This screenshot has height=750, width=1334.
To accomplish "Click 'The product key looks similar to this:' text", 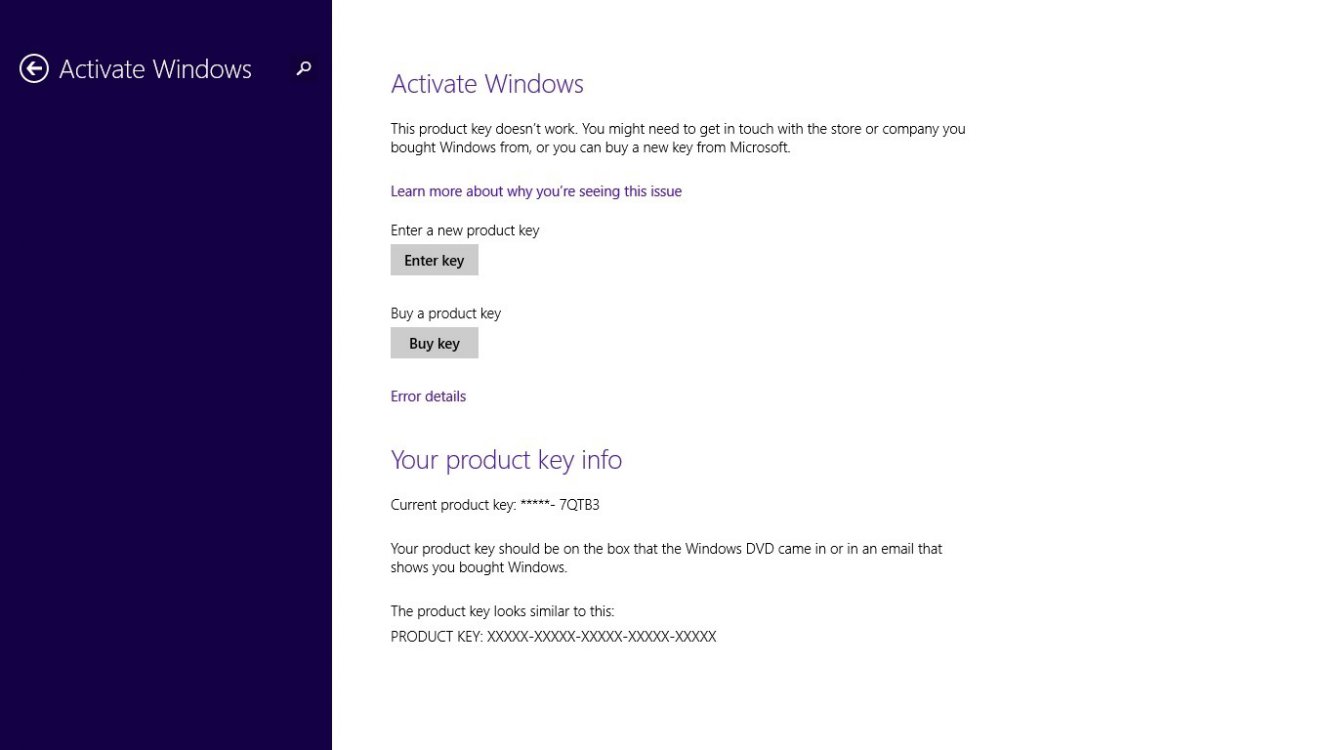I will 502,611.
